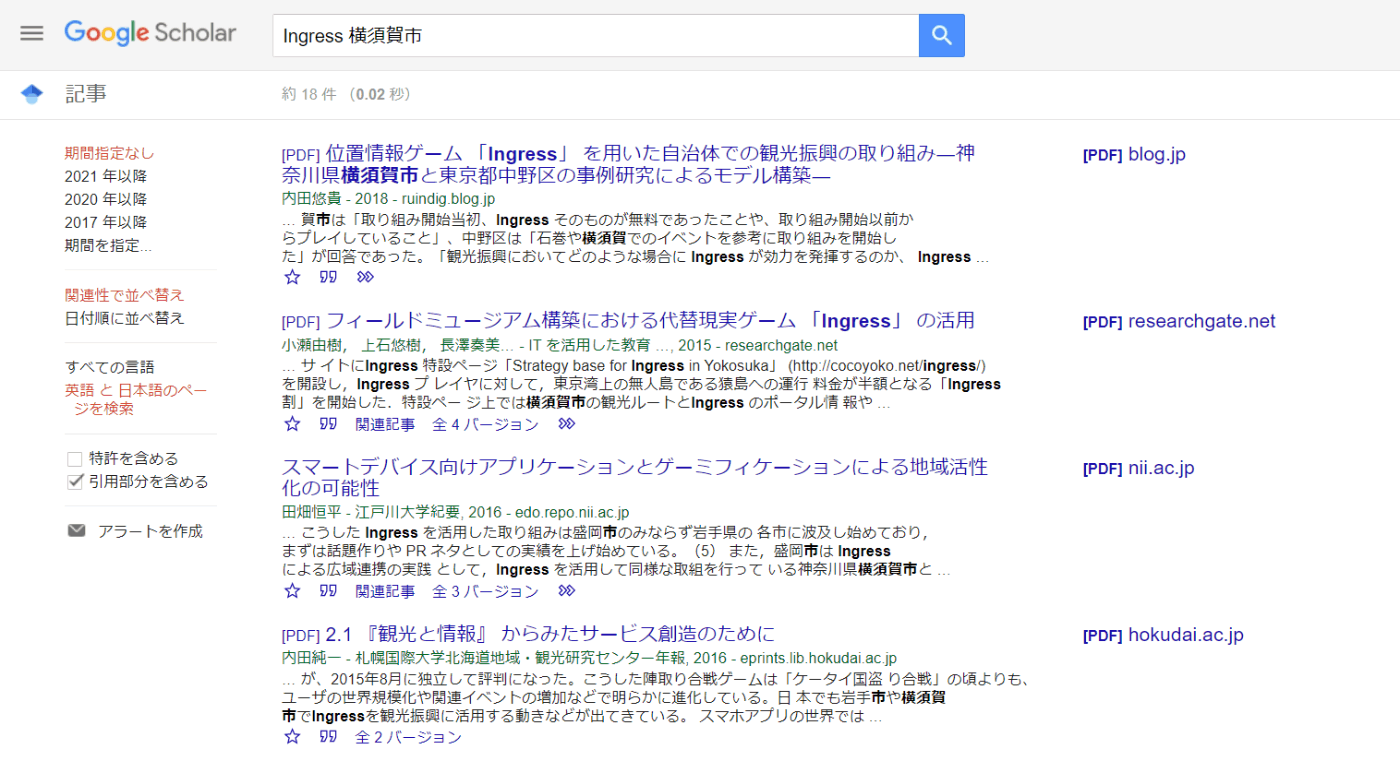Click the 記事 heading label
Viewport: 1400px width, 761px height.
(86, 94)
